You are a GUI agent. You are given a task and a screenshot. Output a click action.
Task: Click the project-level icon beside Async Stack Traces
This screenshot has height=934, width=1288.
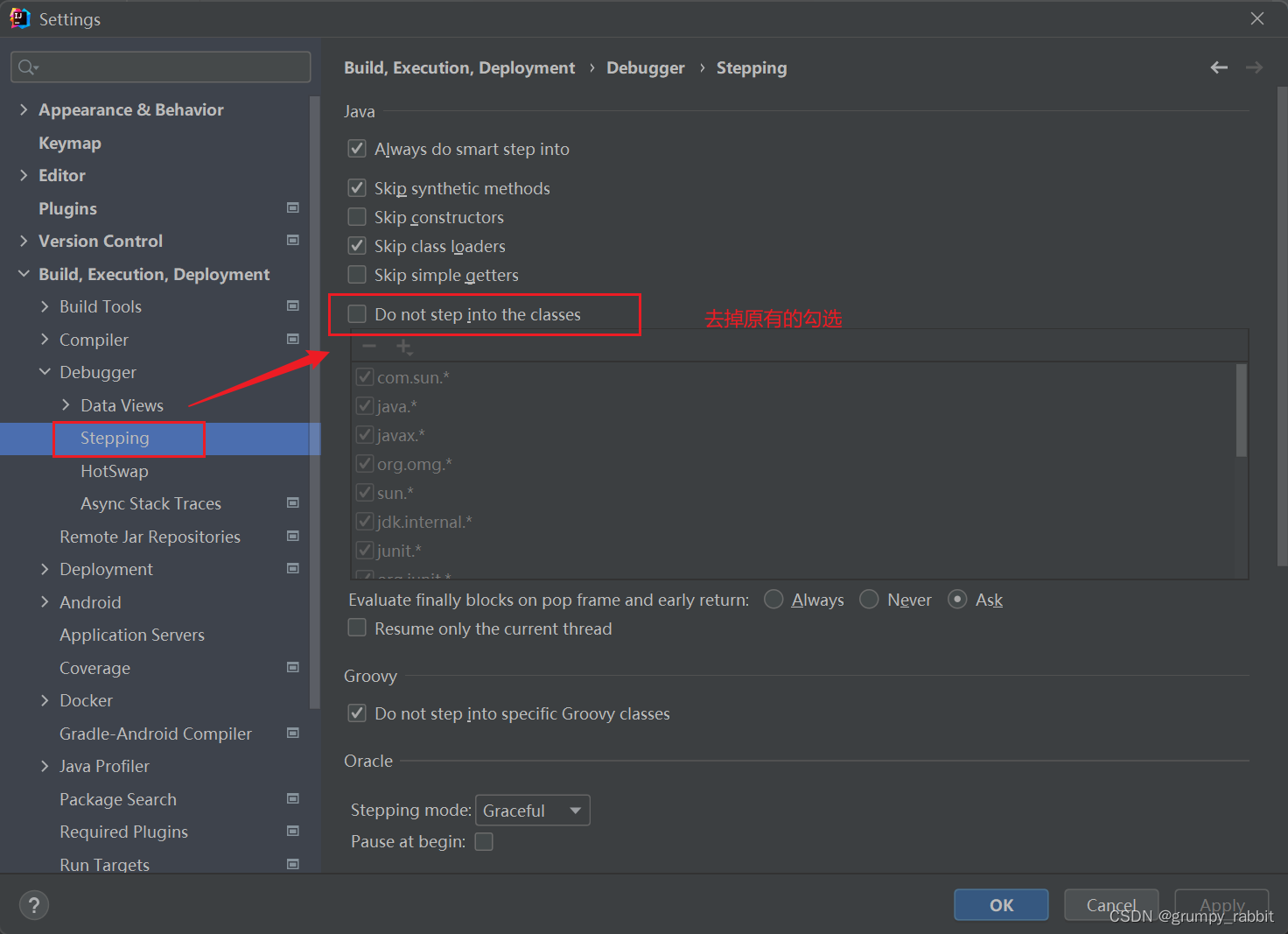click(293, 502)
